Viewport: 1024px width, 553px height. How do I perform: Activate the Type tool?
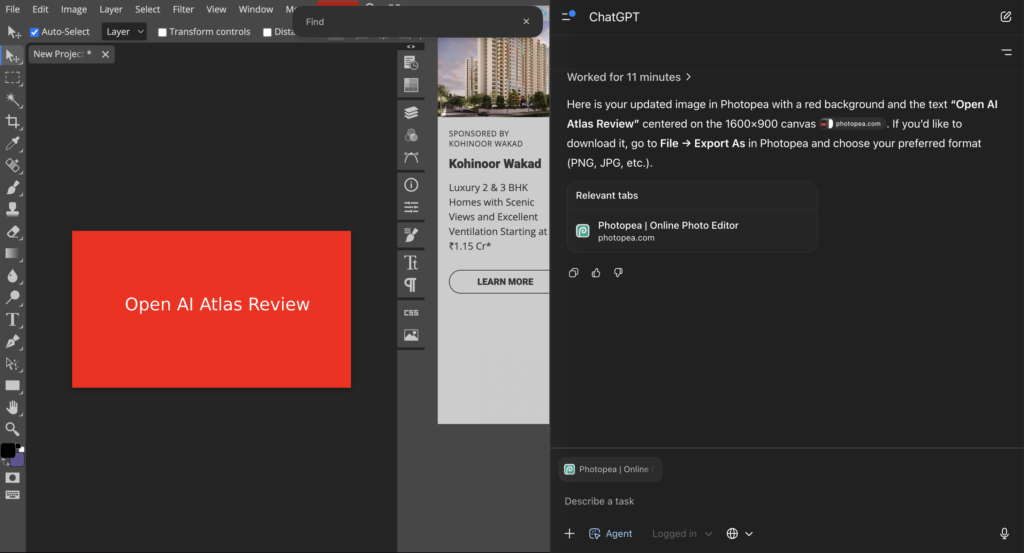pos(13,320)
